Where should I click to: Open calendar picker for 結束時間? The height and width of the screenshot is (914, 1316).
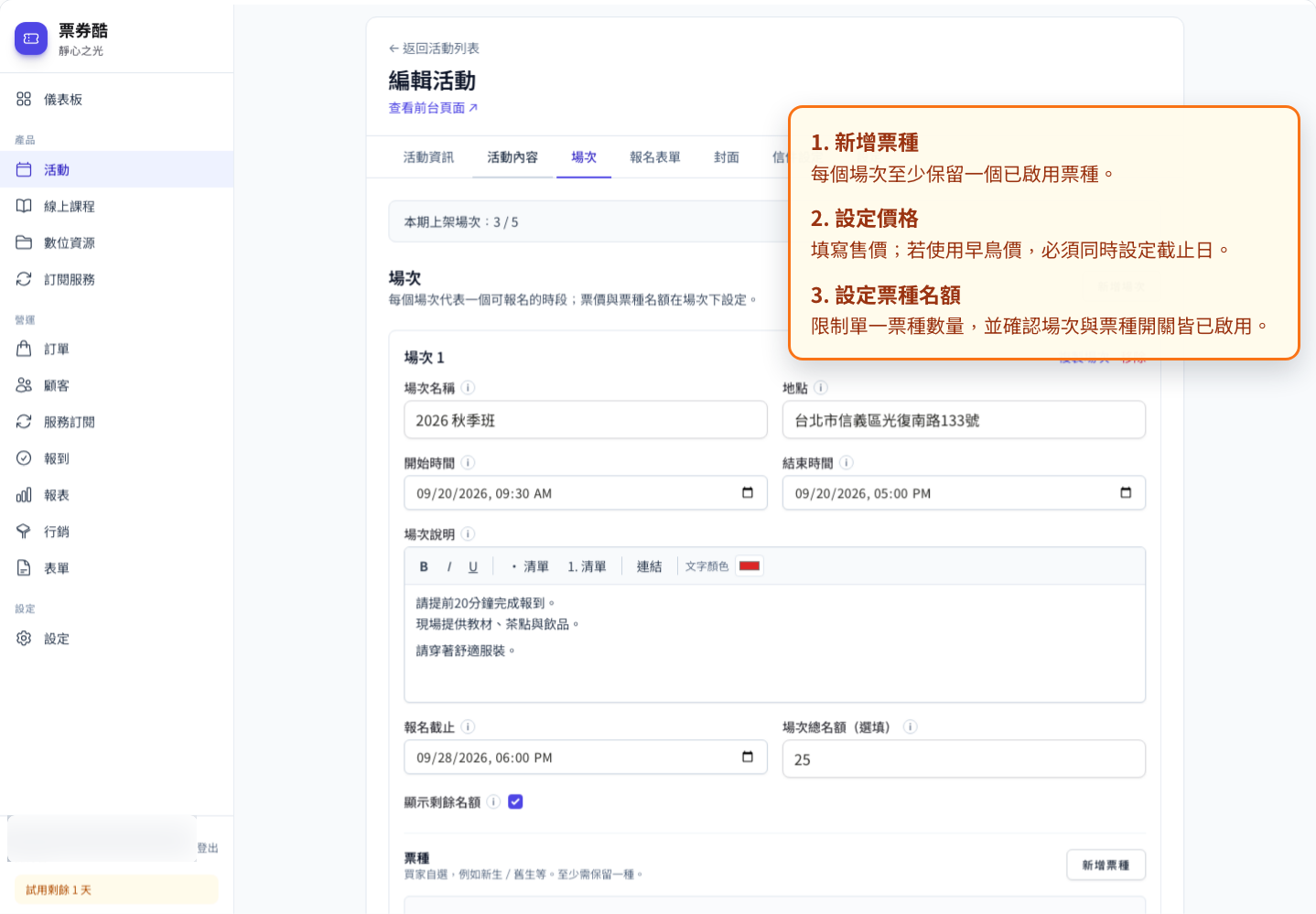tap(1126, 493)
